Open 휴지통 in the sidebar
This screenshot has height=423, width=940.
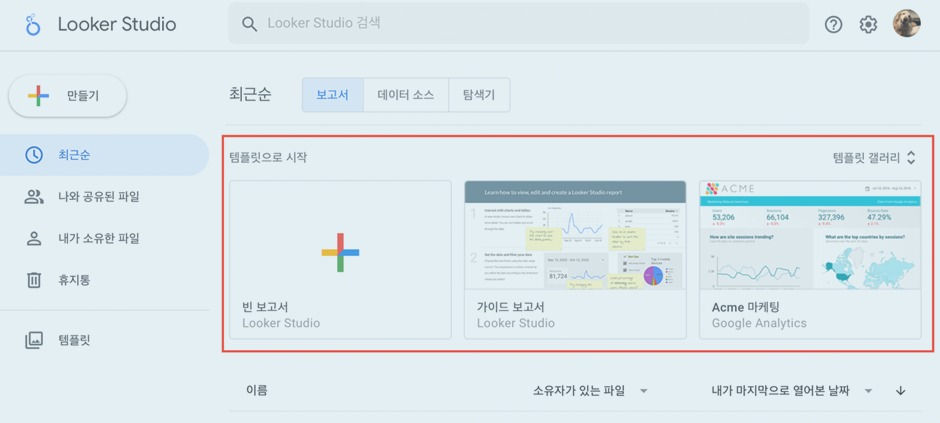[x=104, y=280]
